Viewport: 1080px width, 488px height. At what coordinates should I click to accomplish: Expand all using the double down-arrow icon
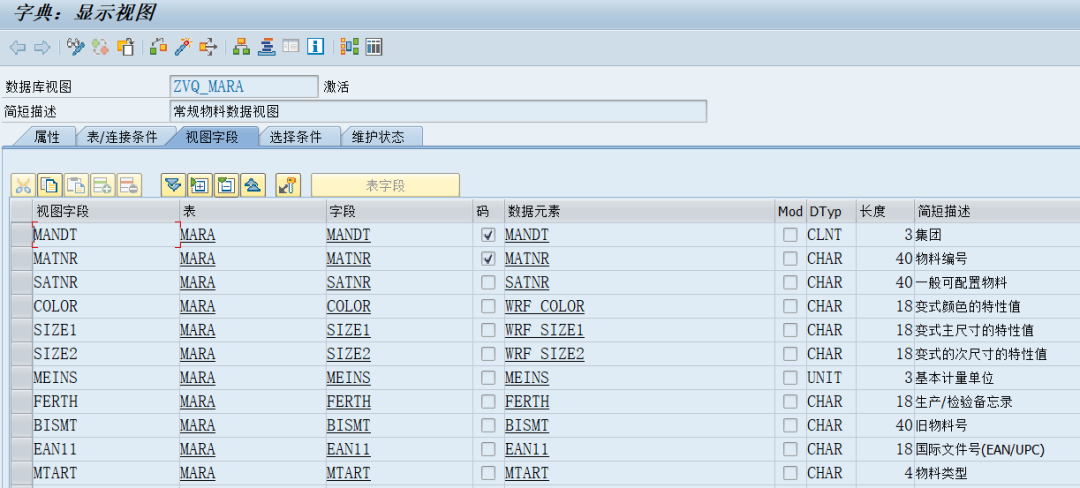tap(173, 184)
